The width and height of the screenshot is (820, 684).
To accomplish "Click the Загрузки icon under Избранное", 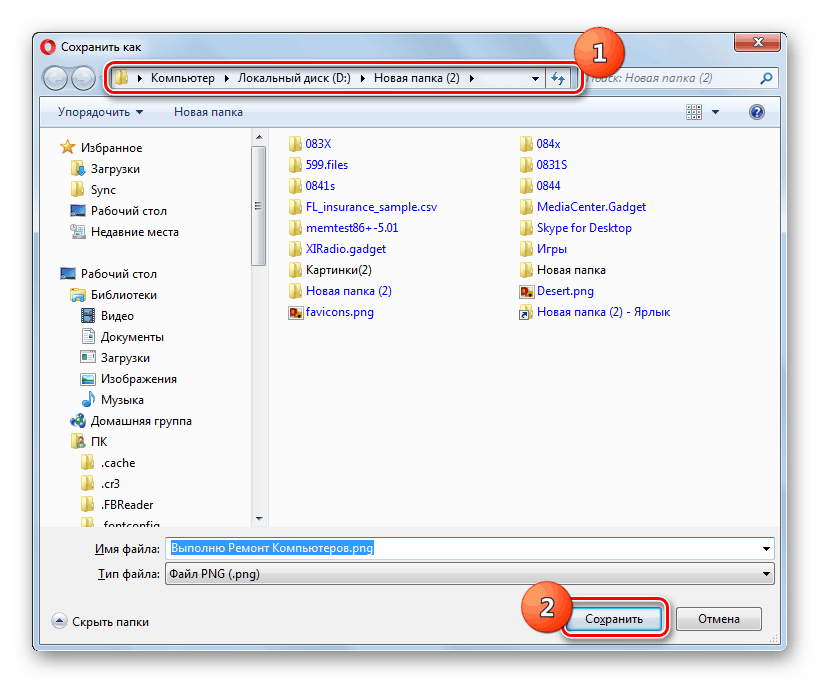I will (77, 168).
